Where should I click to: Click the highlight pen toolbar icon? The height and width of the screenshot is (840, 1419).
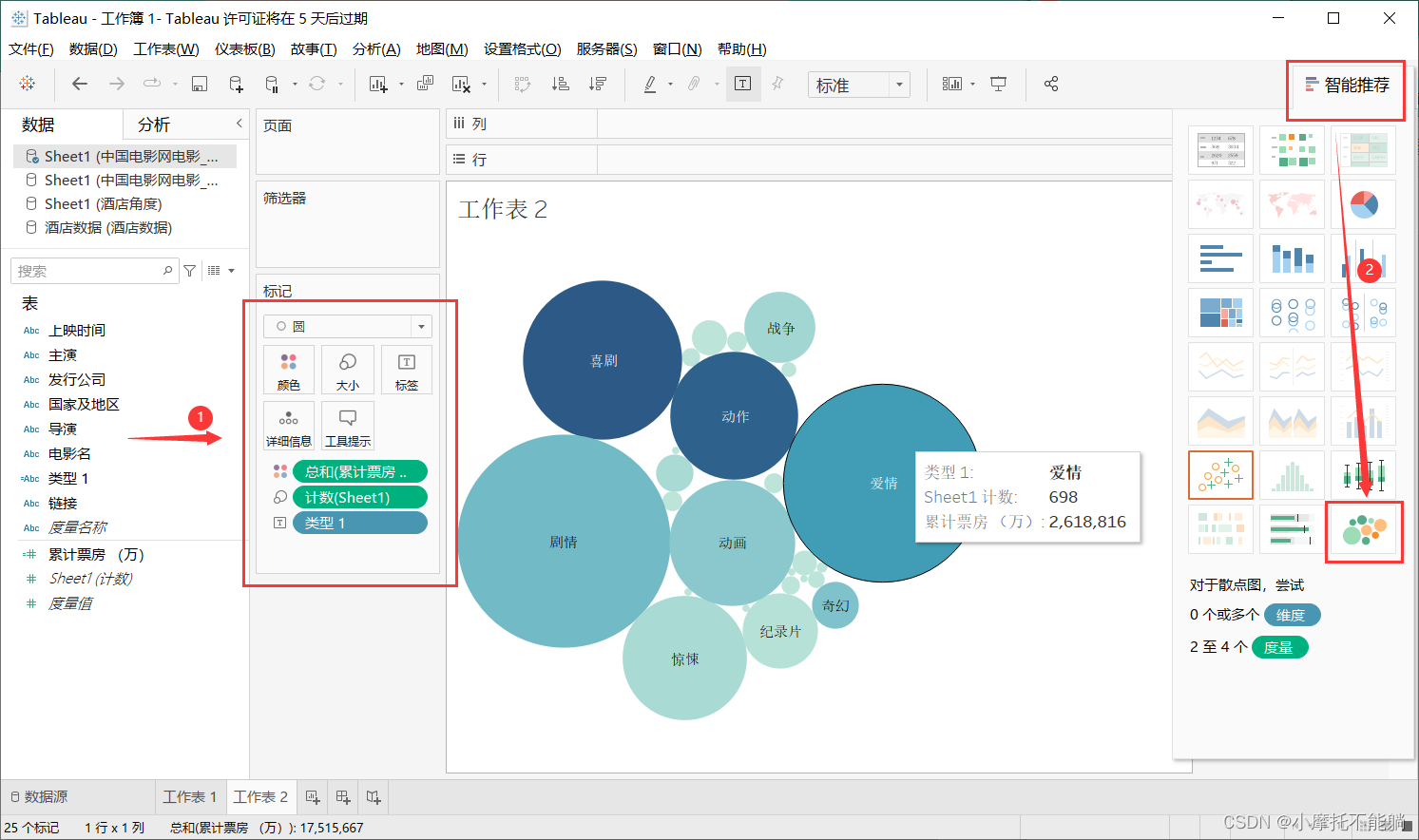pyautogui.click(x=650, y=84)
